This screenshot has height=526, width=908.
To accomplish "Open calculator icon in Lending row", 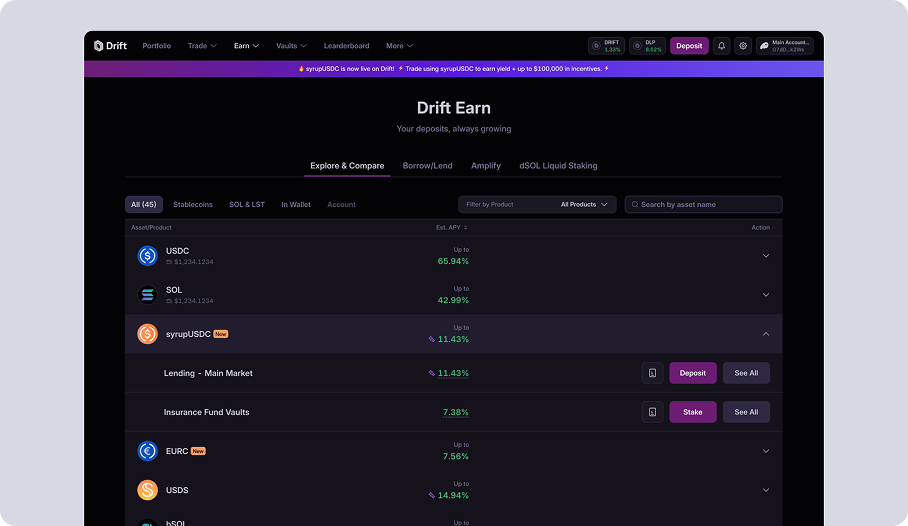I will 652,373.
